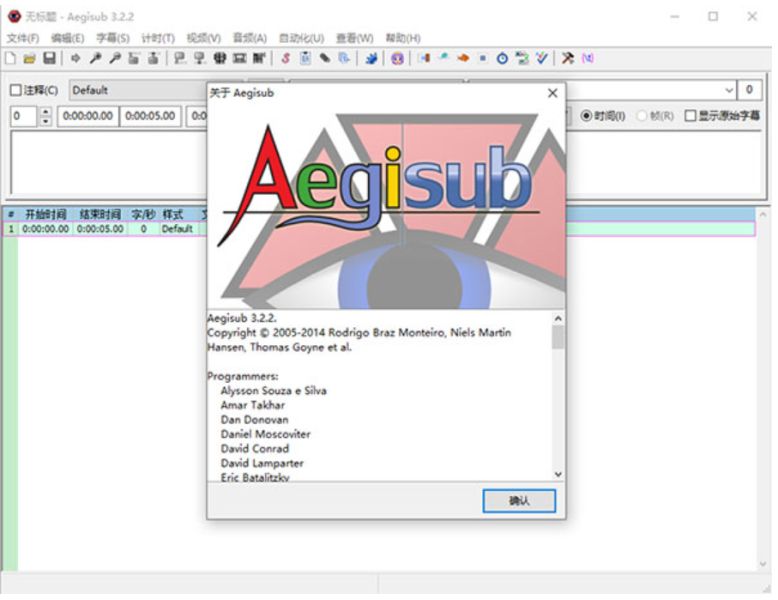The width and height of the screenshot is (778, 600).
Task: Launch the Spell Checker checkmark icon
Action: pyautogui.click(x=542, y=58)
